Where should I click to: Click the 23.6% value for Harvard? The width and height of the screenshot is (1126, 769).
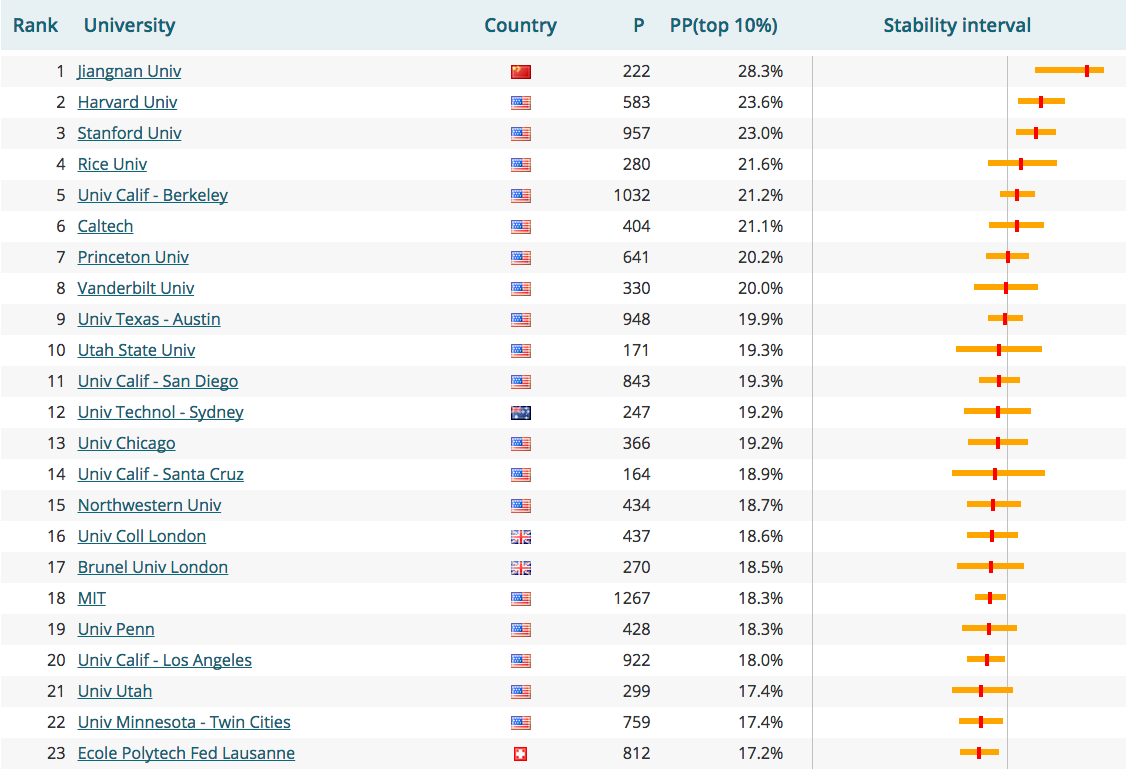tap(760, 102)
